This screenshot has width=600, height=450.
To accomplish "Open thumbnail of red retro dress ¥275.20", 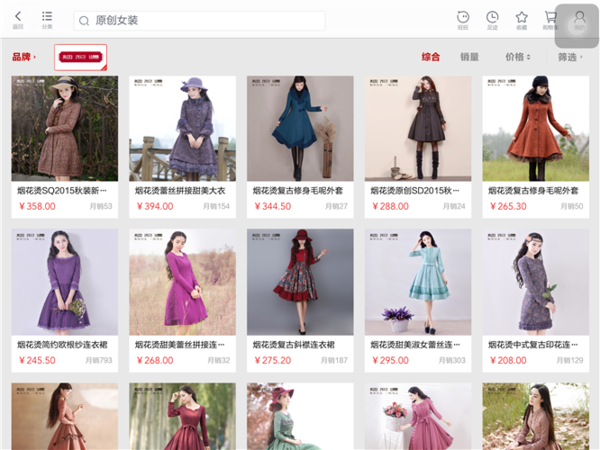I will pyautogui.click(x=300, y=282).
